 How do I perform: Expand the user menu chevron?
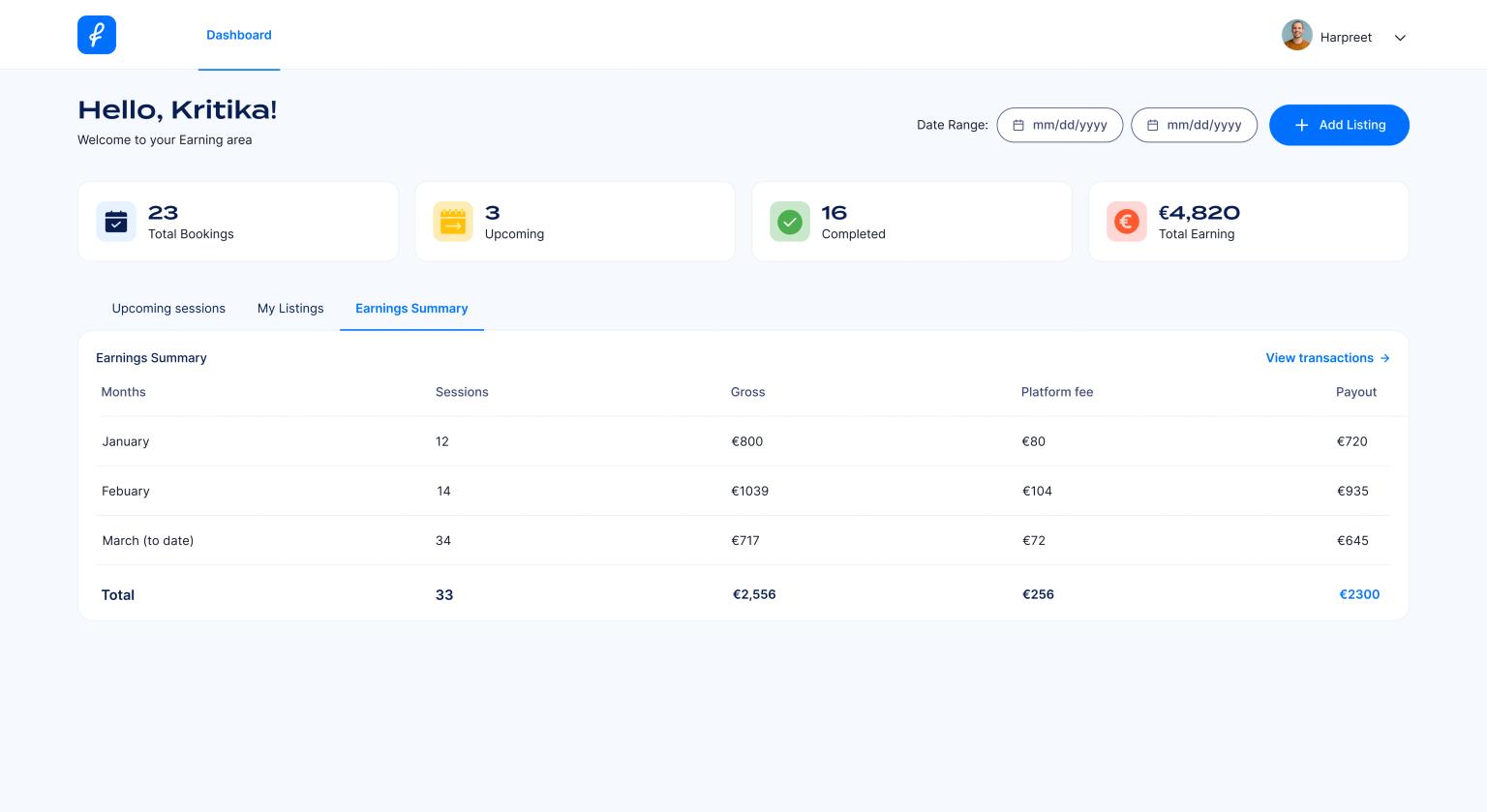(x=1400, y=38)
